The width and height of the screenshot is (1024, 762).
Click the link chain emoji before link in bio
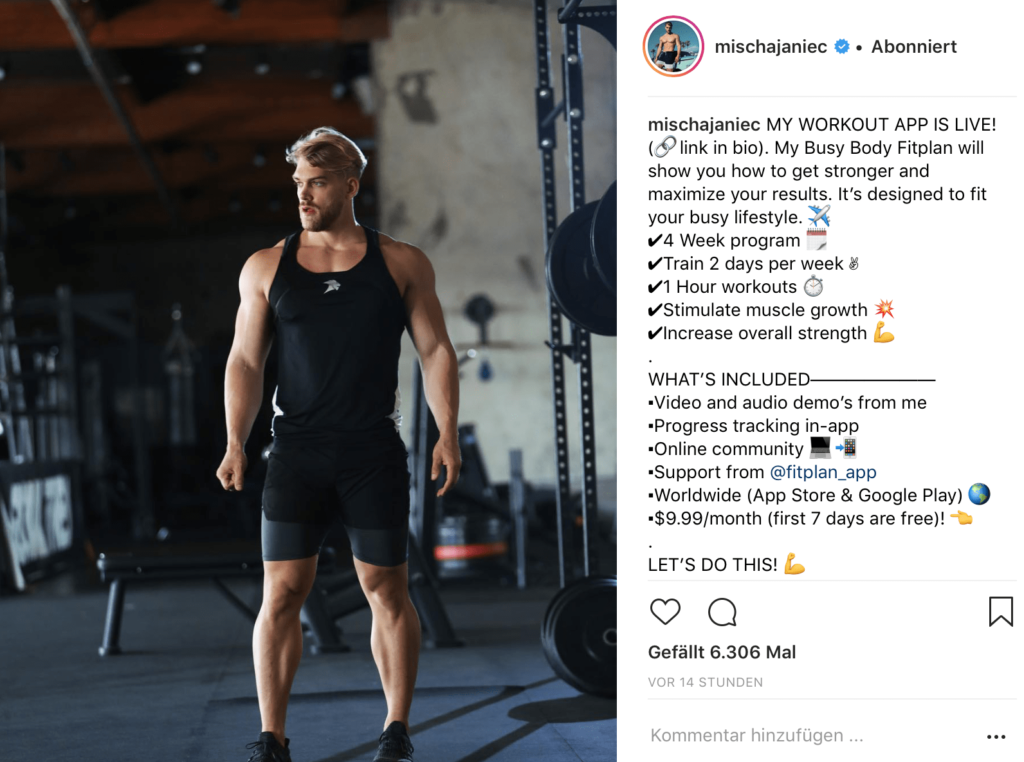point(665,147)
